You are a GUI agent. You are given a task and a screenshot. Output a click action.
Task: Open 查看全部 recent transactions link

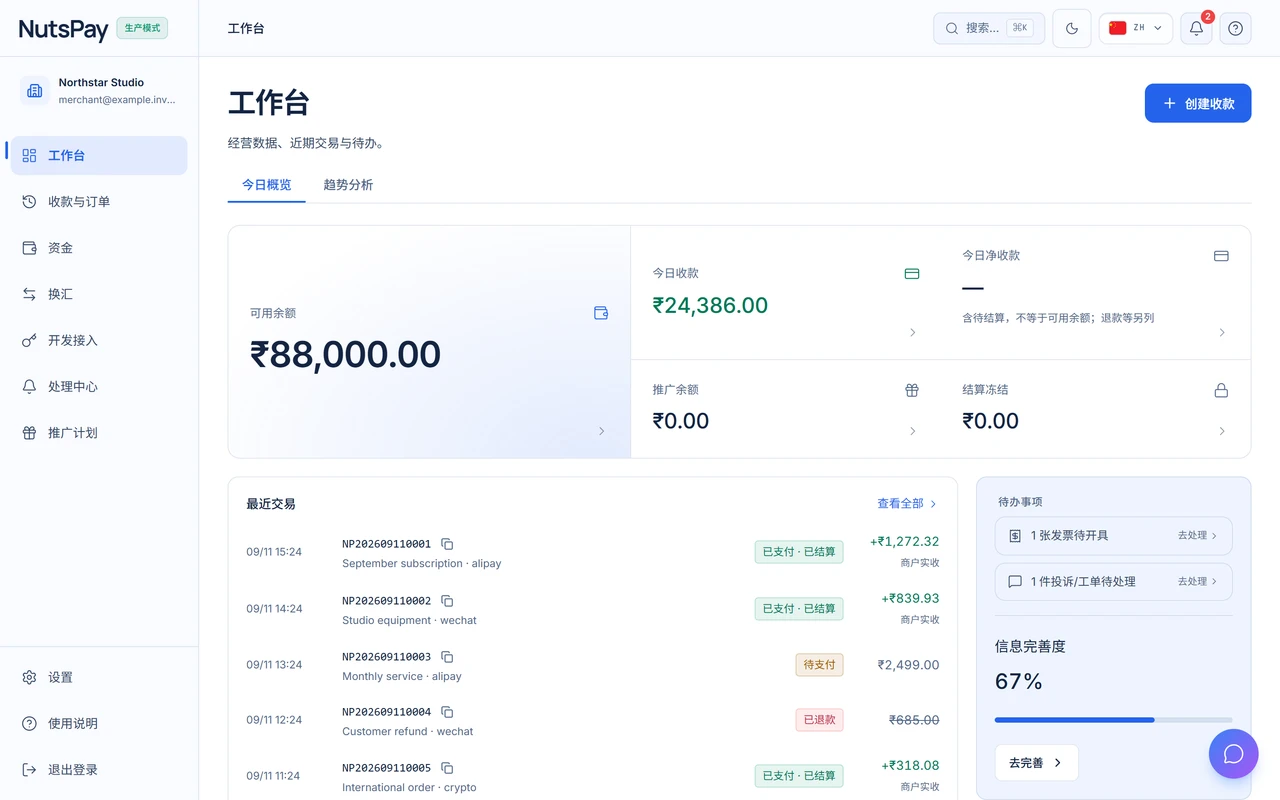(907, 504)
